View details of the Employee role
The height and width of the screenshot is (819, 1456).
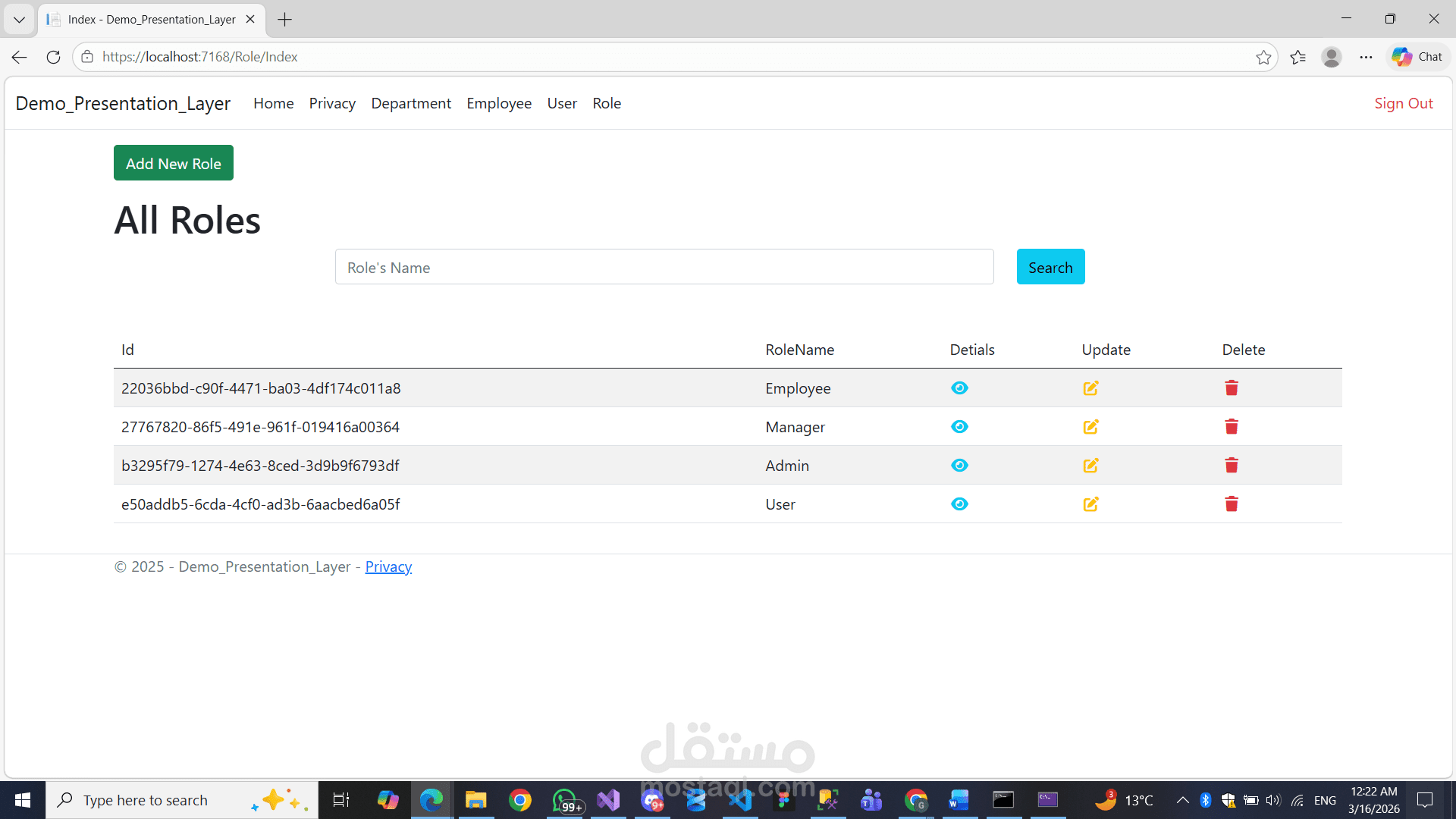pos(959,388)
